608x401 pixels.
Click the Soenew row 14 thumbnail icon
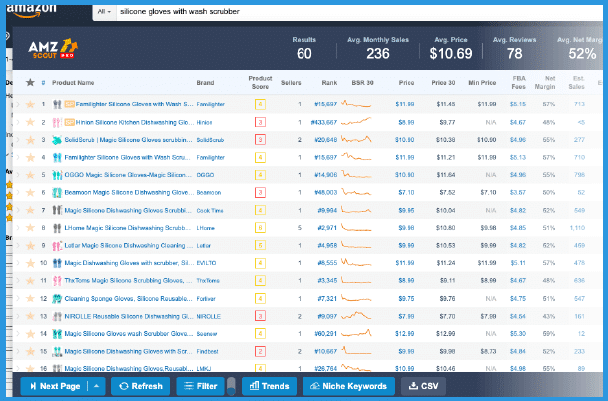coord(57,334)
